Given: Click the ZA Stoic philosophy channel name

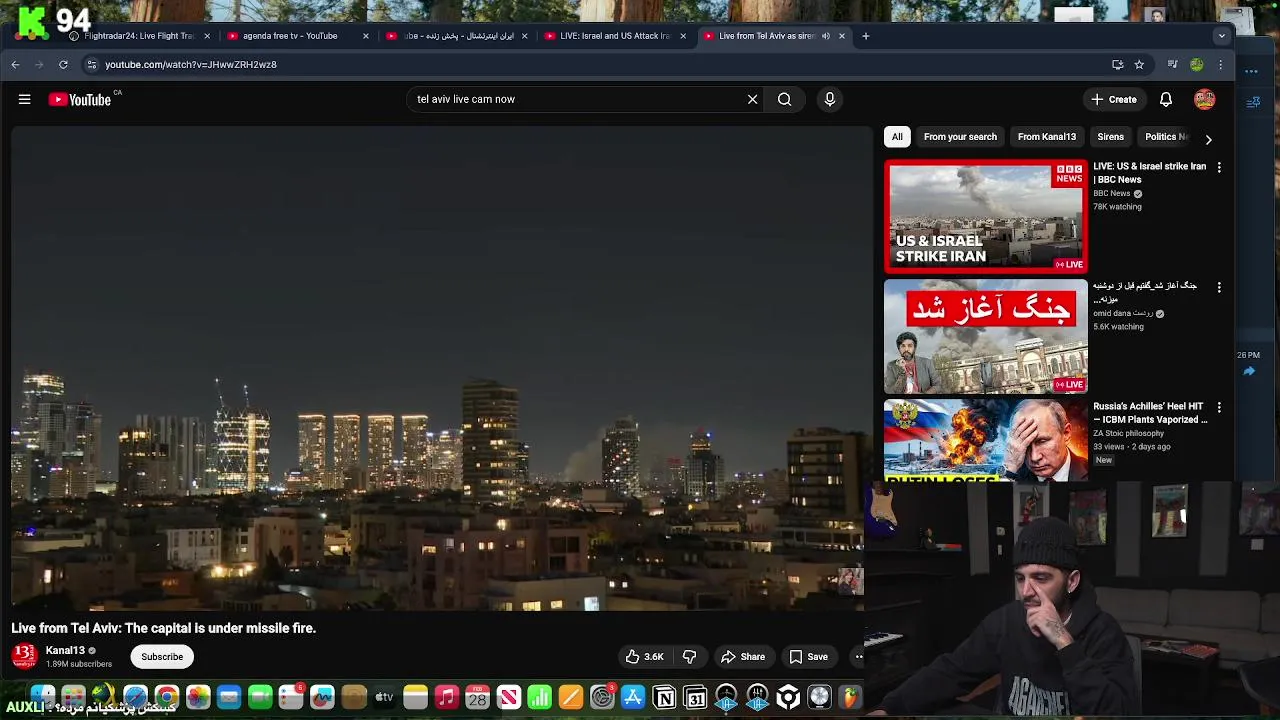Looking at the screenshot, I should pyautogui.click(x=1128, y=433).
